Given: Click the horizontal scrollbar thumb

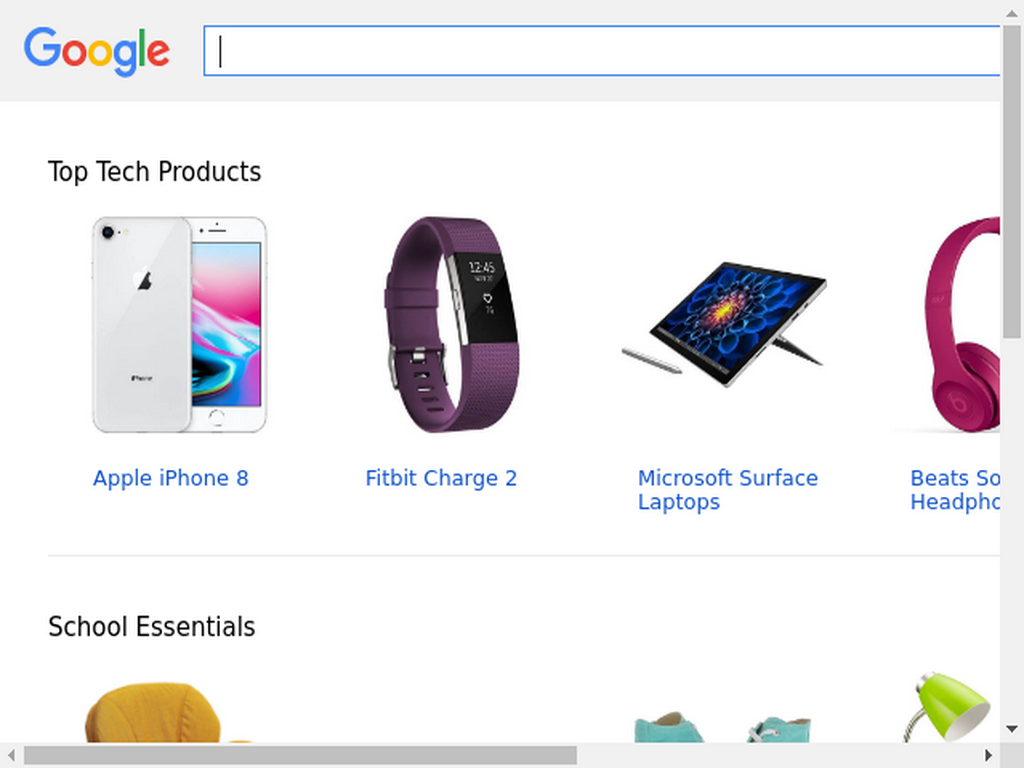Looking at the screenshot, I should click(x=300, y=755).
